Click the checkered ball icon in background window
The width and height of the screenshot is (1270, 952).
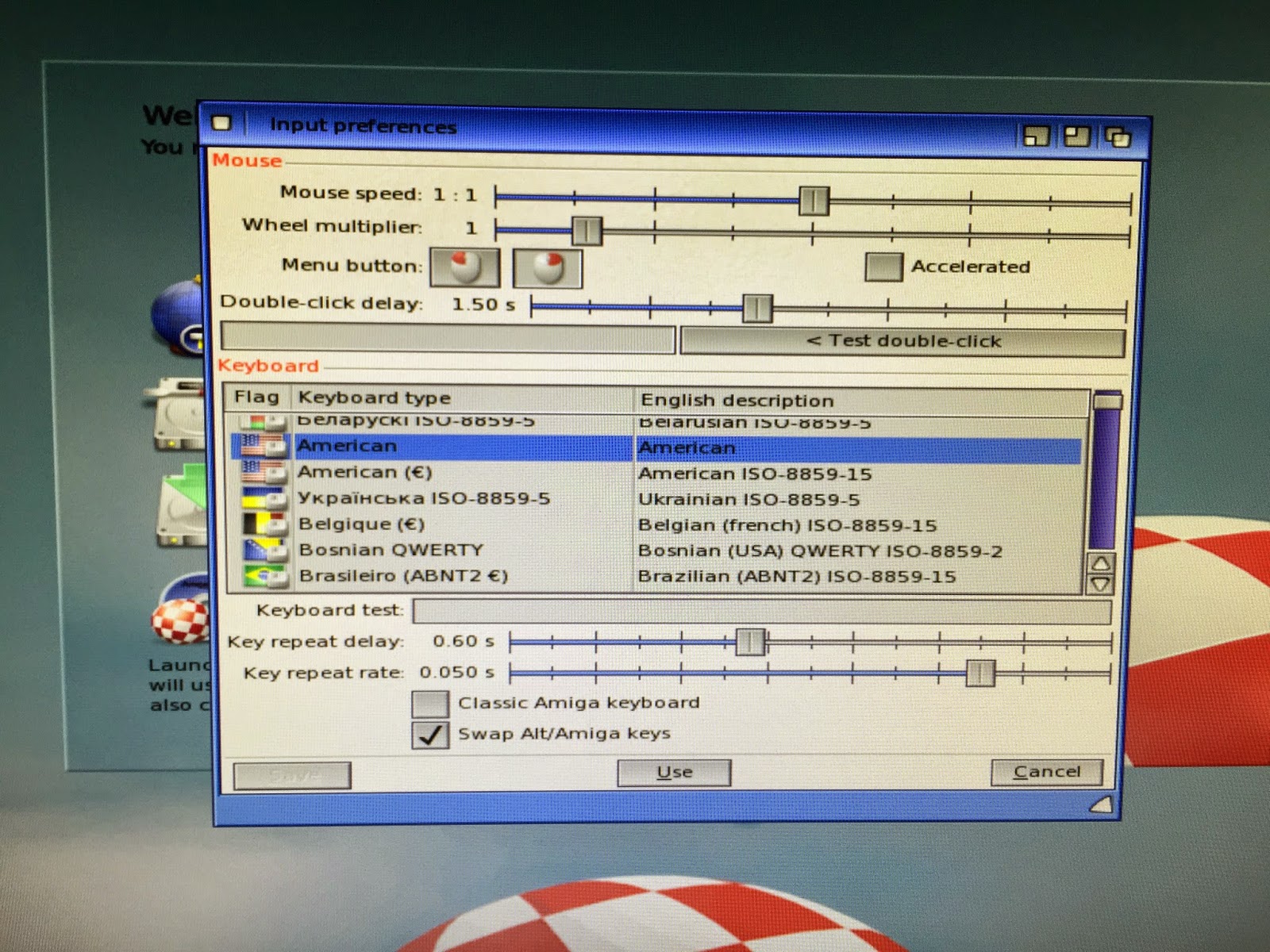pyautogui.click(x=181, y=619)
